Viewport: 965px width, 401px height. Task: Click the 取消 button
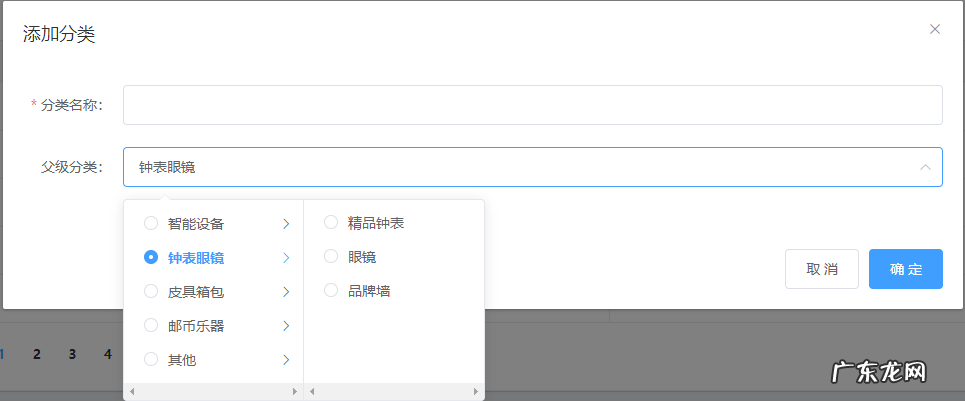point(821,269)
